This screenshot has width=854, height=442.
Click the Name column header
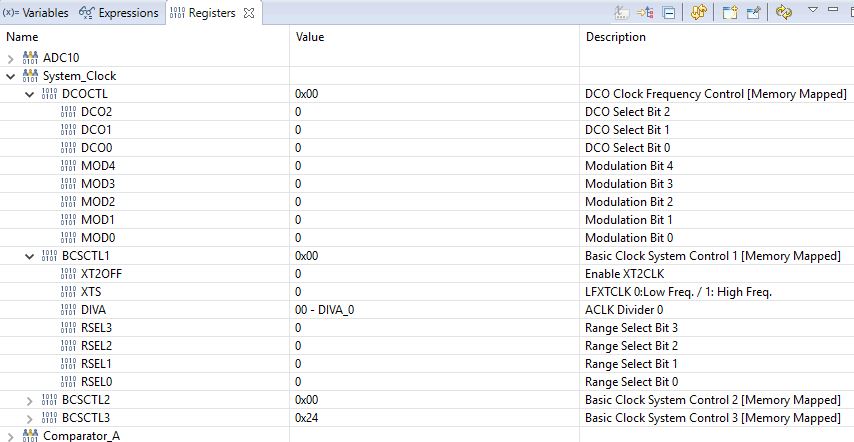tap(22, 37)
